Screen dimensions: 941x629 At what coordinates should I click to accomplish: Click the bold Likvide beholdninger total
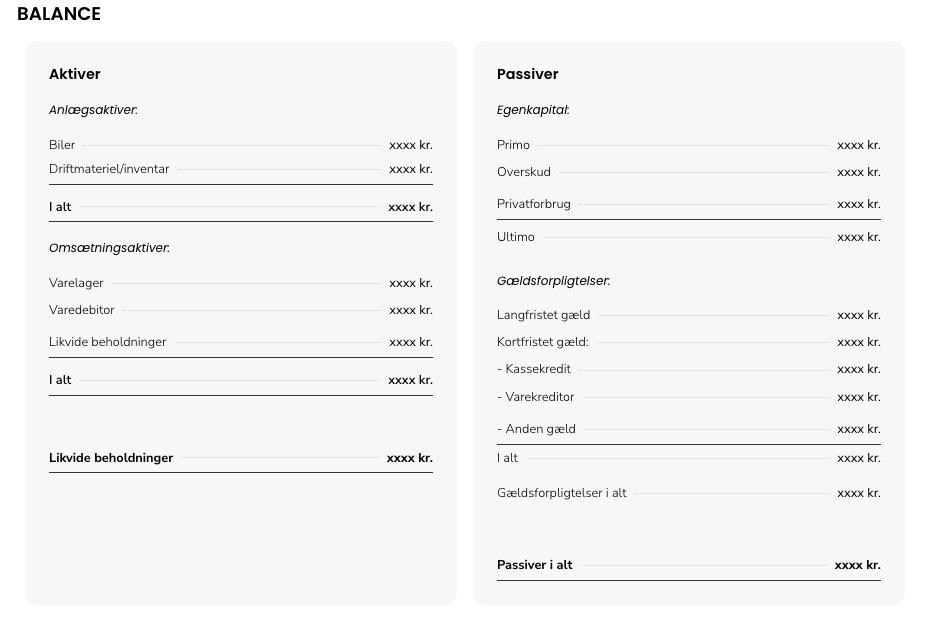click(241, 458)
